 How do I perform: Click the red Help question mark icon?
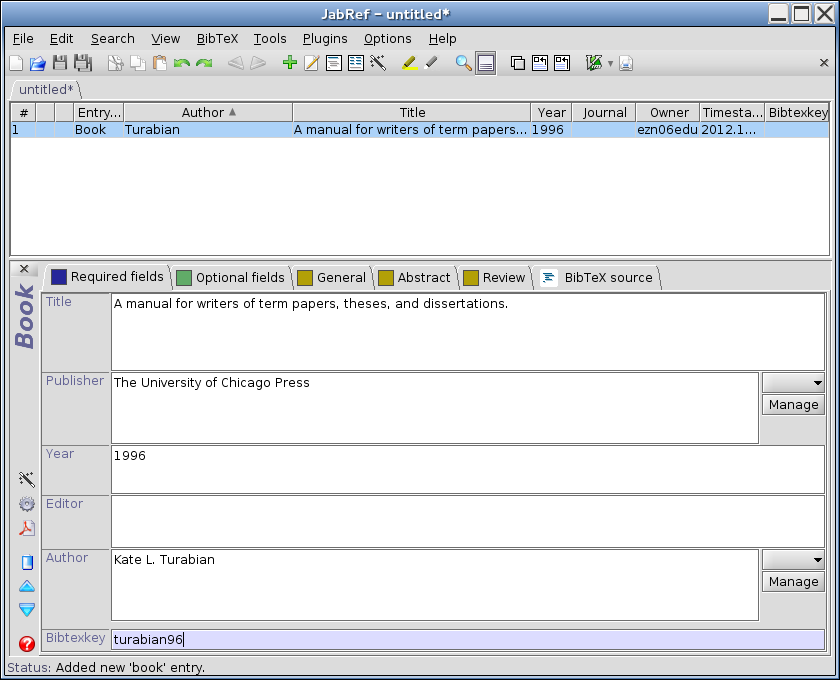pyautogui.click(x=27, y=645)
